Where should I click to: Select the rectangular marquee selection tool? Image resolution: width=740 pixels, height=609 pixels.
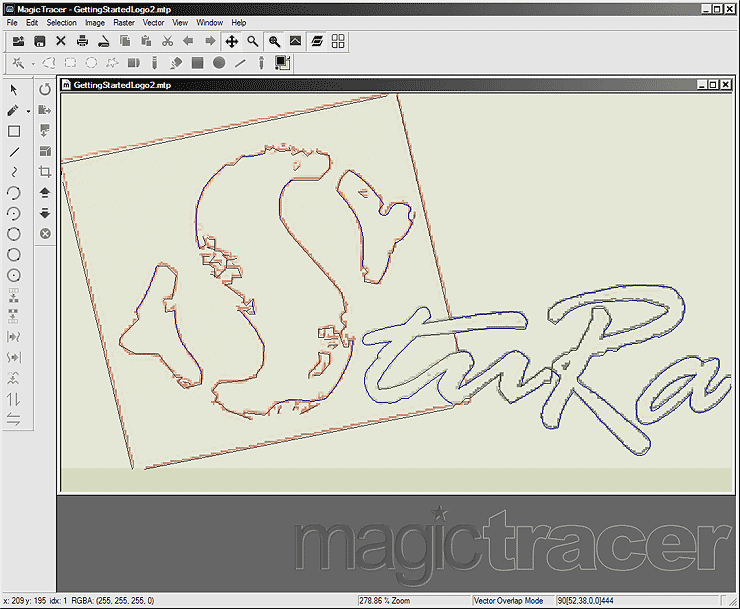(x=70, y=63)
